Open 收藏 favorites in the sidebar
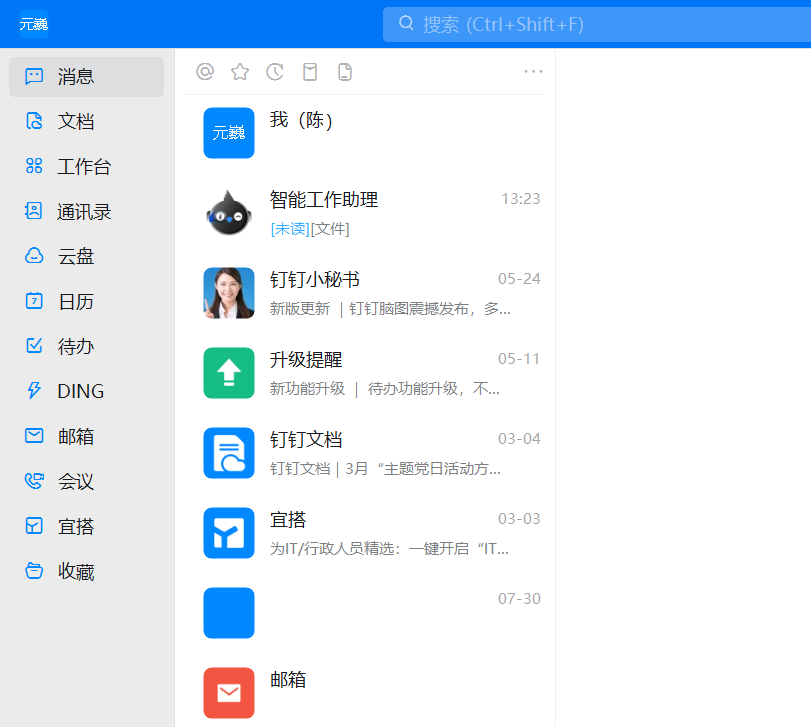This screenshot has height=727, width=811. pos(86,571)
